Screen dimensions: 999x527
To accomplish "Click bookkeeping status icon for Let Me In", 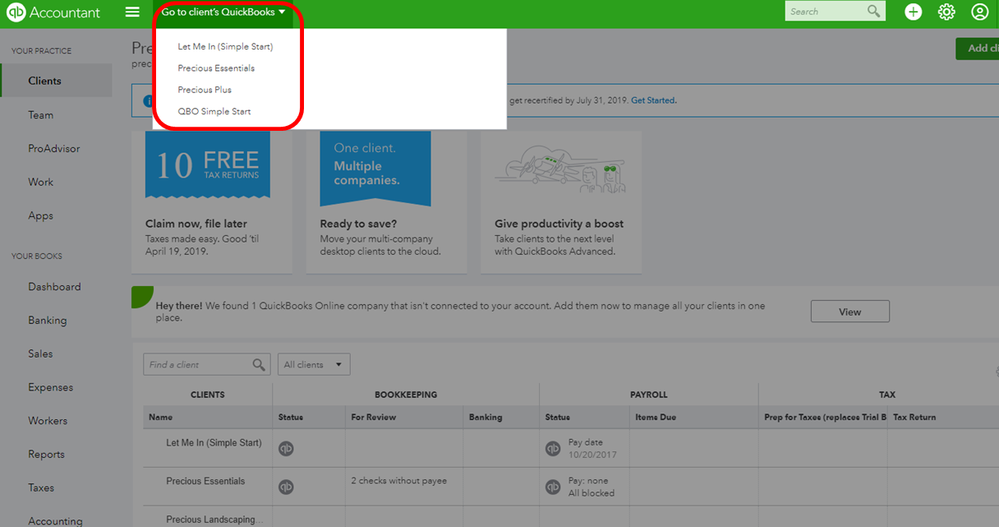I will pos(286,449).
